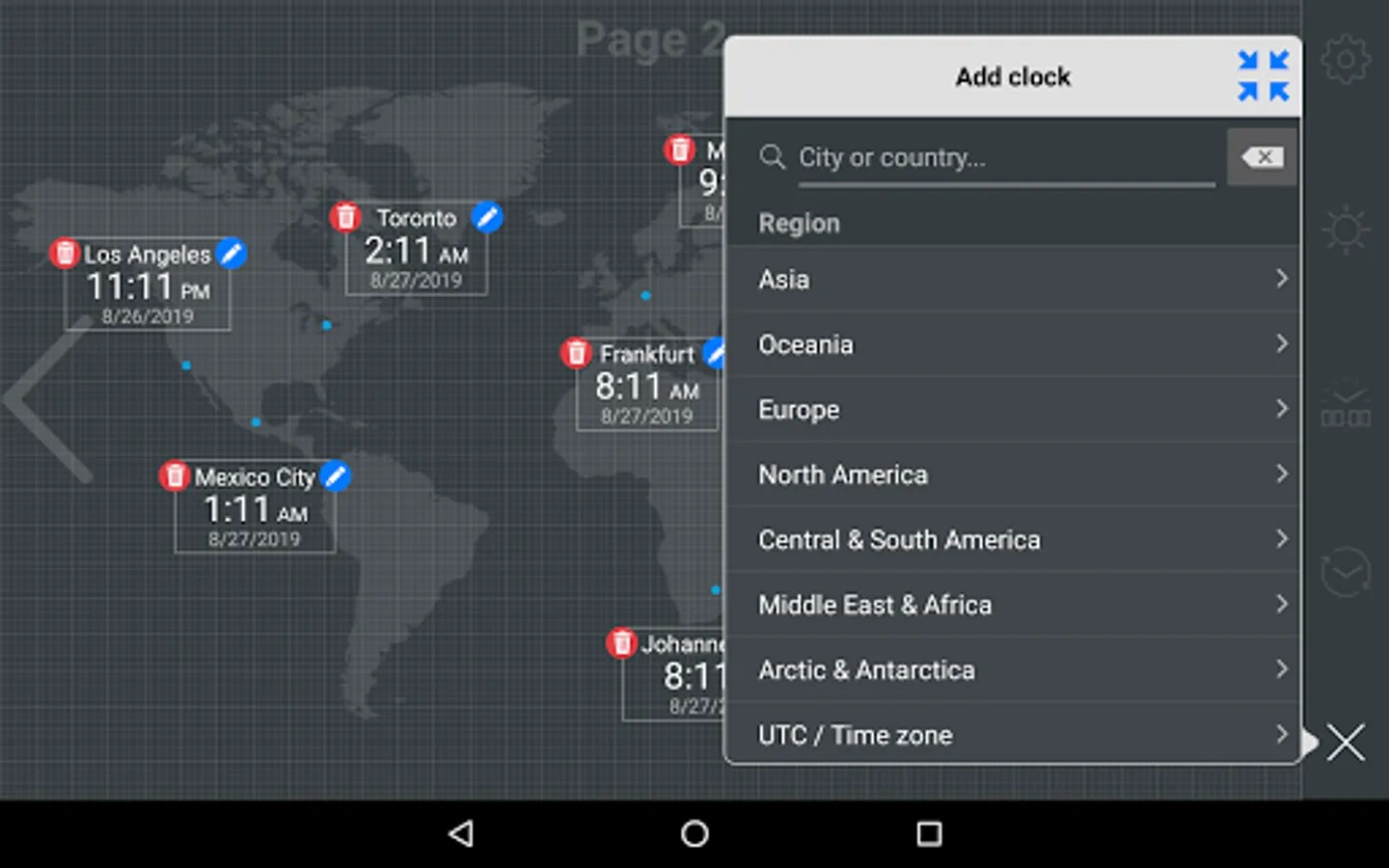Expand Arctic & Antarctica region
This screenshot has width=1389, height=868.
[1013, 669]
